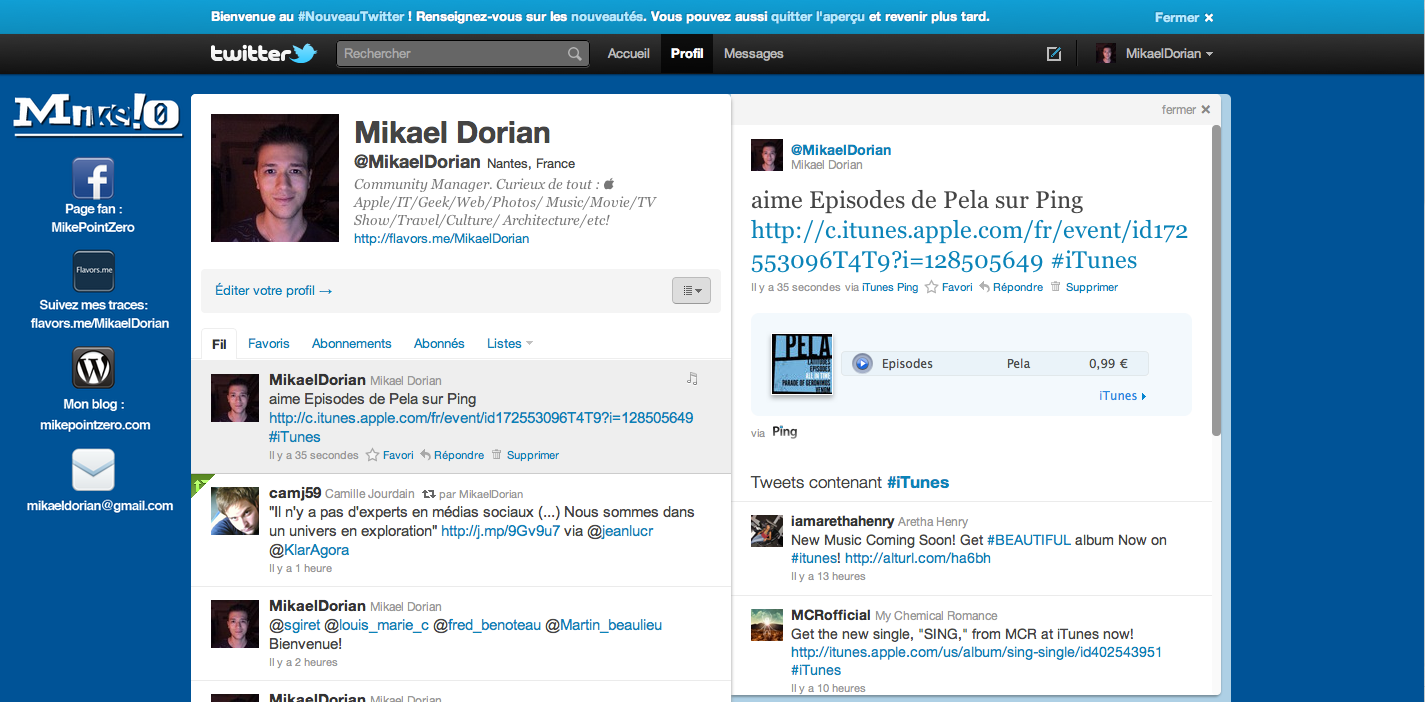
Task: Play the Episodes track preview
Action: [862, 364]
